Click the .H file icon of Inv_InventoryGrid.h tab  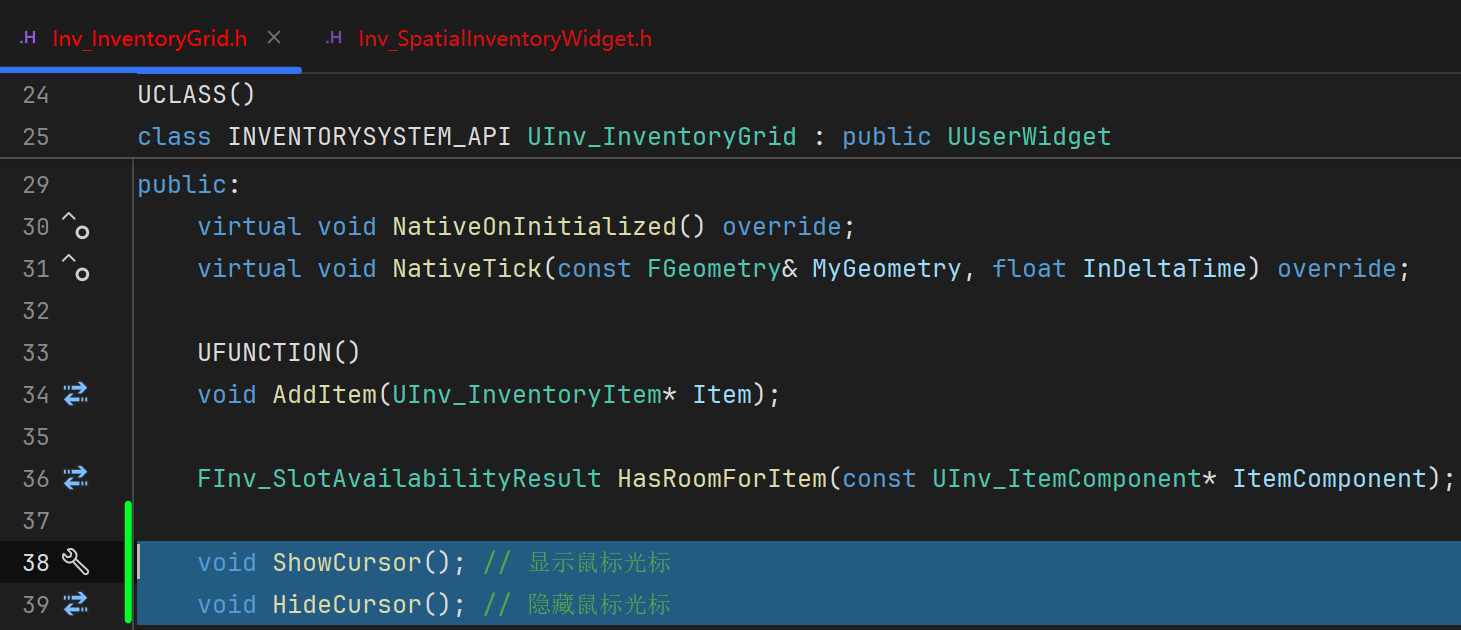pos(28,38)
